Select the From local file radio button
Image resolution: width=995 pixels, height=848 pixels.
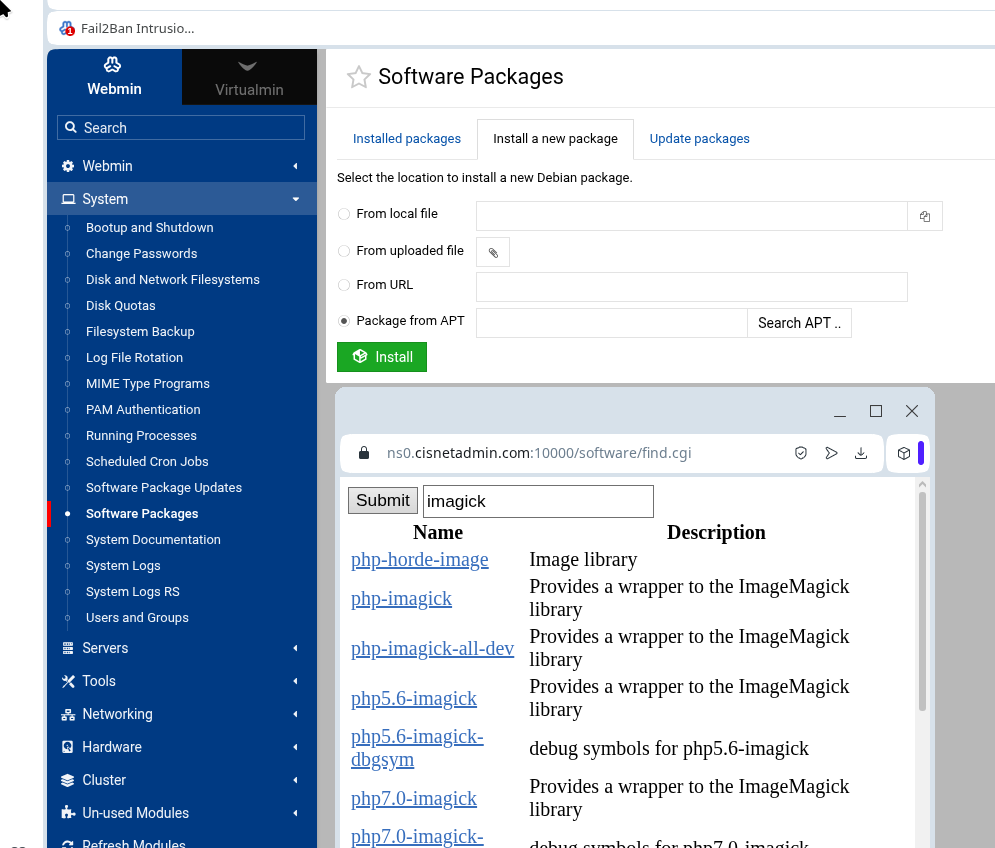click(x=344, y=214)
